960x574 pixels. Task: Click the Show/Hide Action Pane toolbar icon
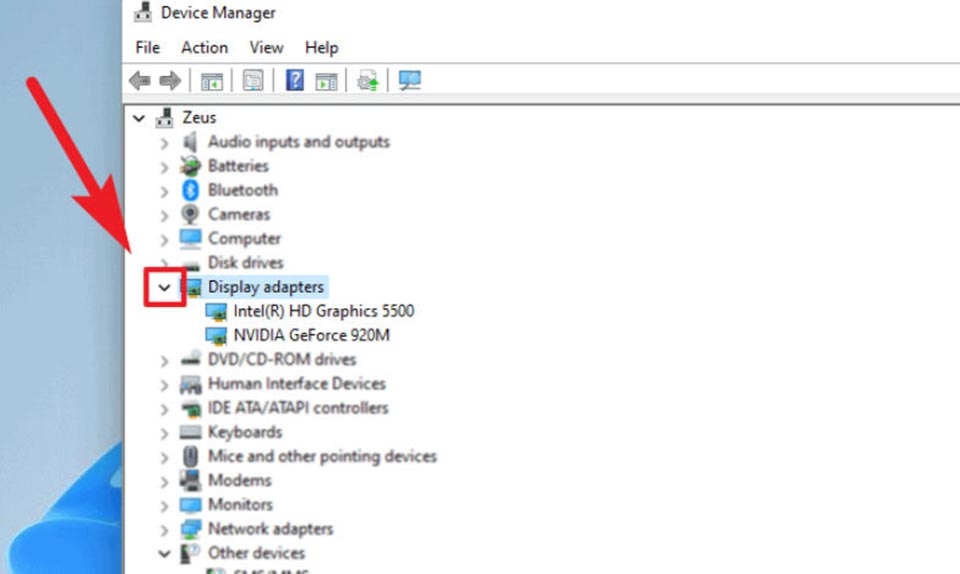(x=326, y=81)
